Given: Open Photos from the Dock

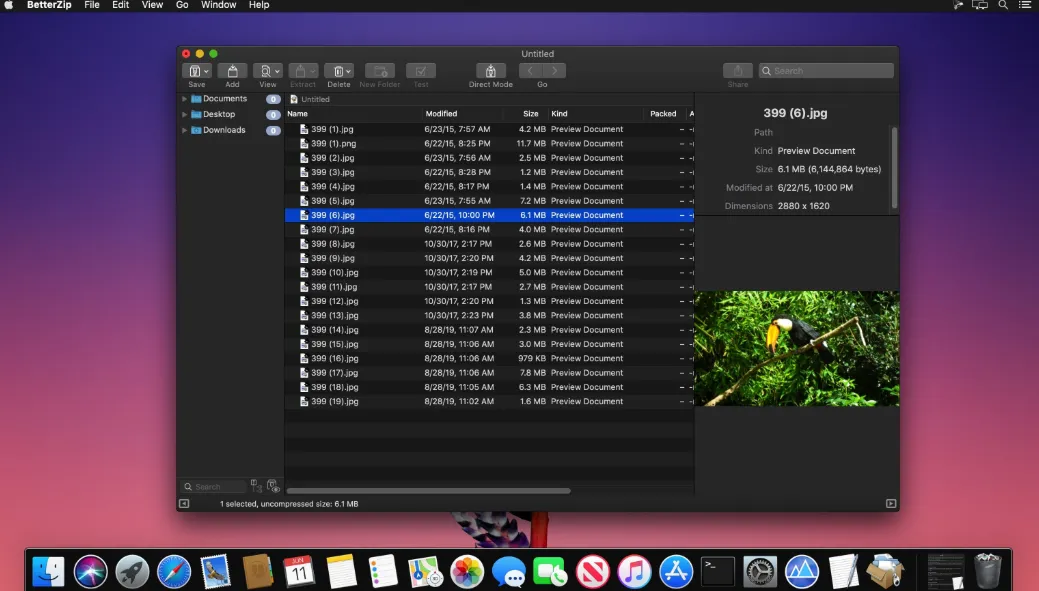Looking at the screenshot, I should click(x=466, y=571).
